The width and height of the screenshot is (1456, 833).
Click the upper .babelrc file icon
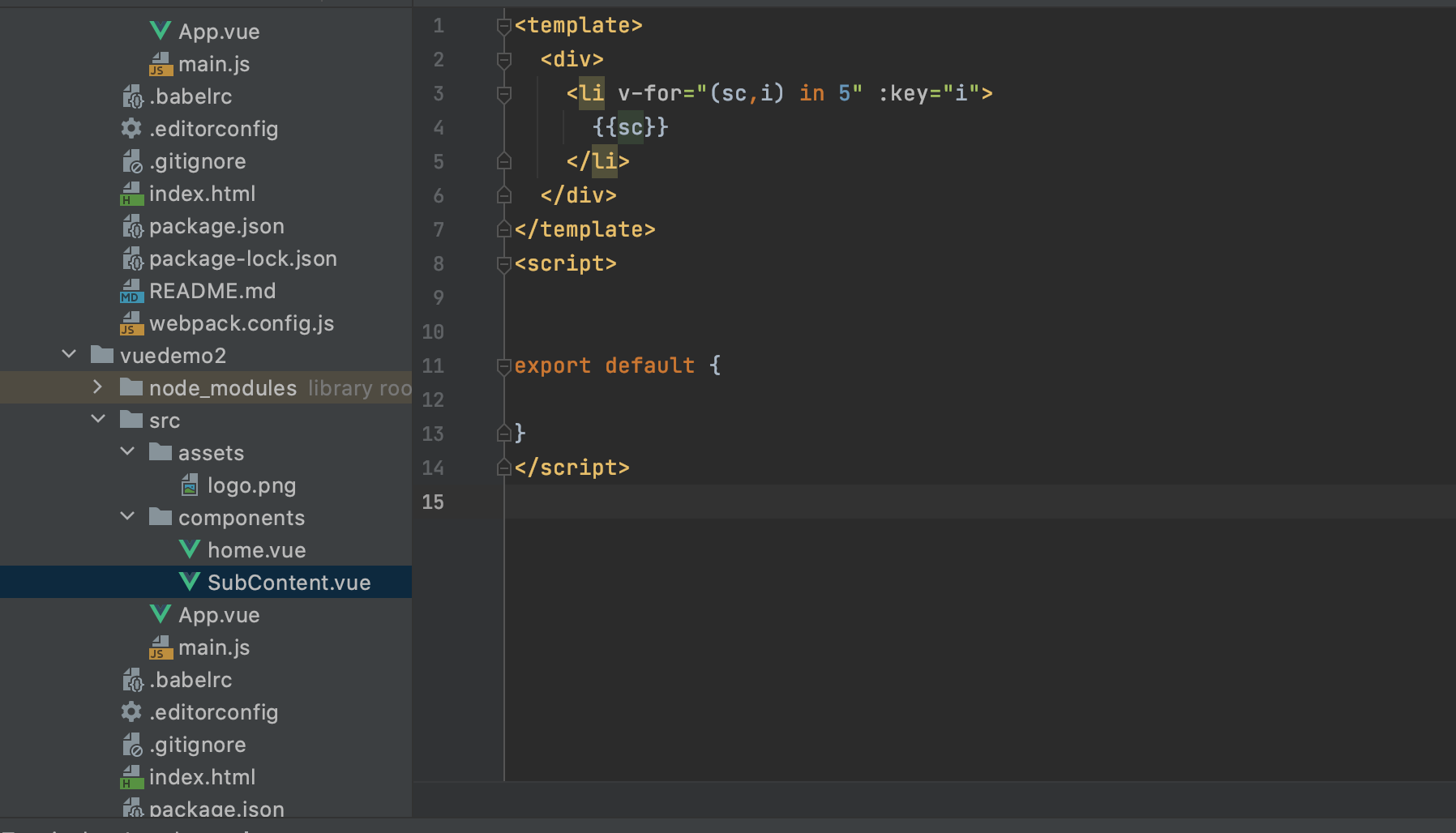pyautogui.click(x=132, y=96)
